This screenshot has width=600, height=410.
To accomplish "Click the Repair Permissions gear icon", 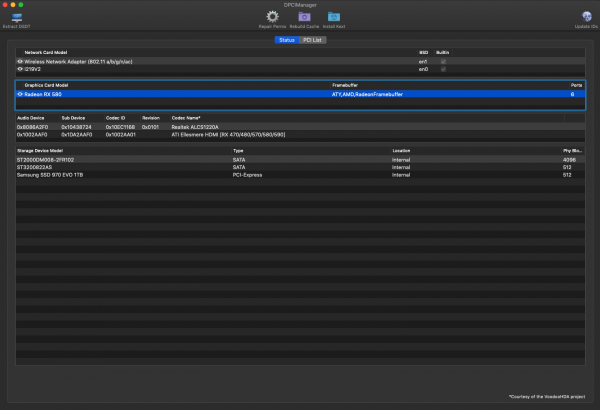I will (272, 16).
